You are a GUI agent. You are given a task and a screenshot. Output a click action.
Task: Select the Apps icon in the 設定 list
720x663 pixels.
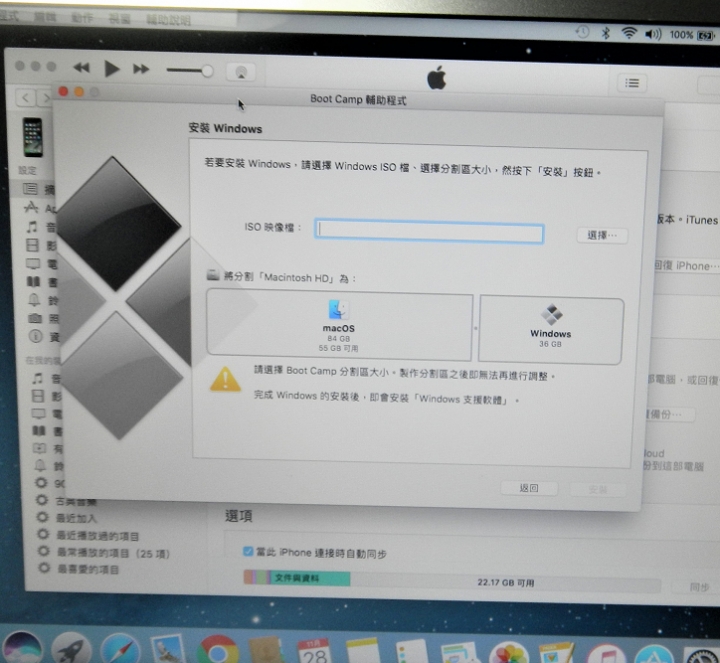pyautogui.click(x=31, y=207)
